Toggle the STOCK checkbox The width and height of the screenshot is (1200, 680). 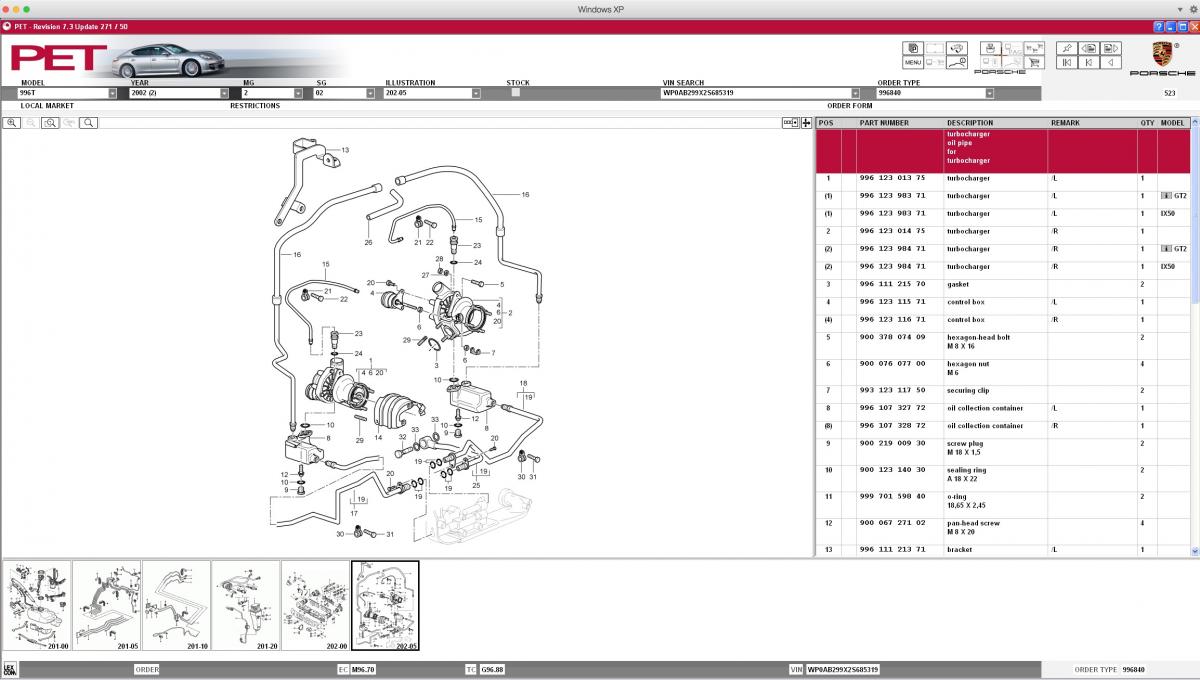click(516, 92)
